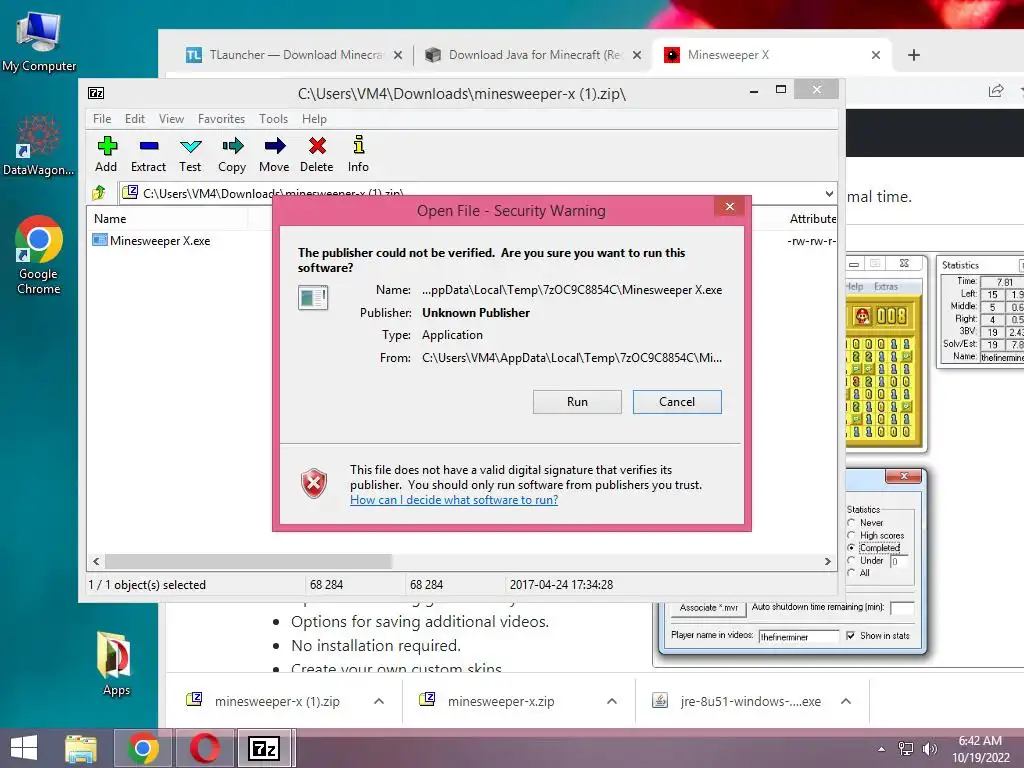
Task: Click the Info toolbar icon
Action: point(358,154)
